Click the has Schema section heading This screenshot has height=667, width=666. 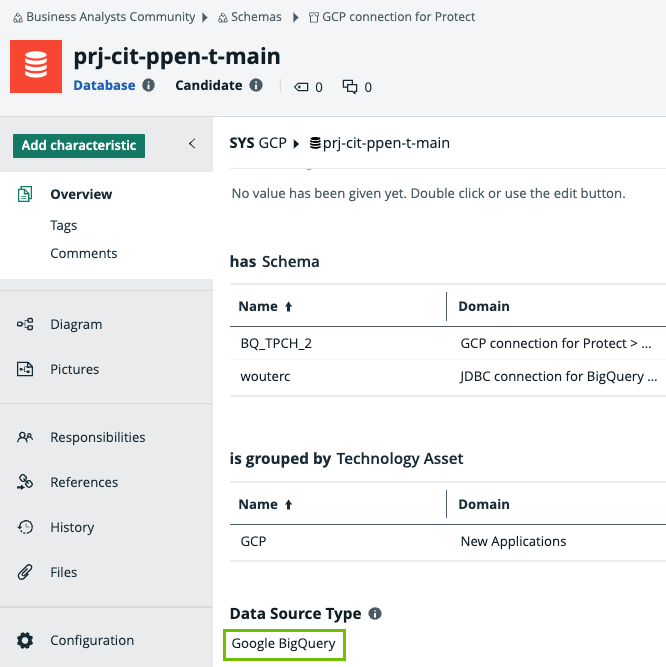pos(274,262)
